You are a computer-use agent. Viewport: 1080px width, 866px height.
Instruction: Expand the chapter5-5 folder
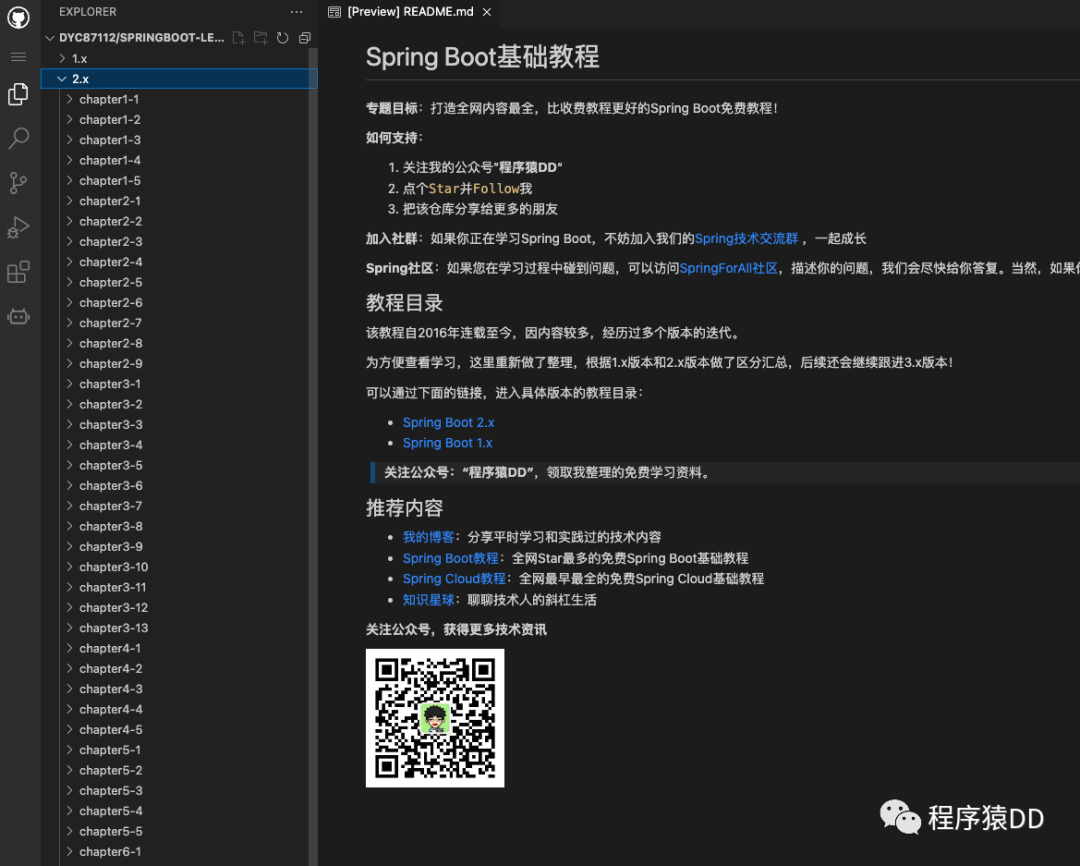70,831
